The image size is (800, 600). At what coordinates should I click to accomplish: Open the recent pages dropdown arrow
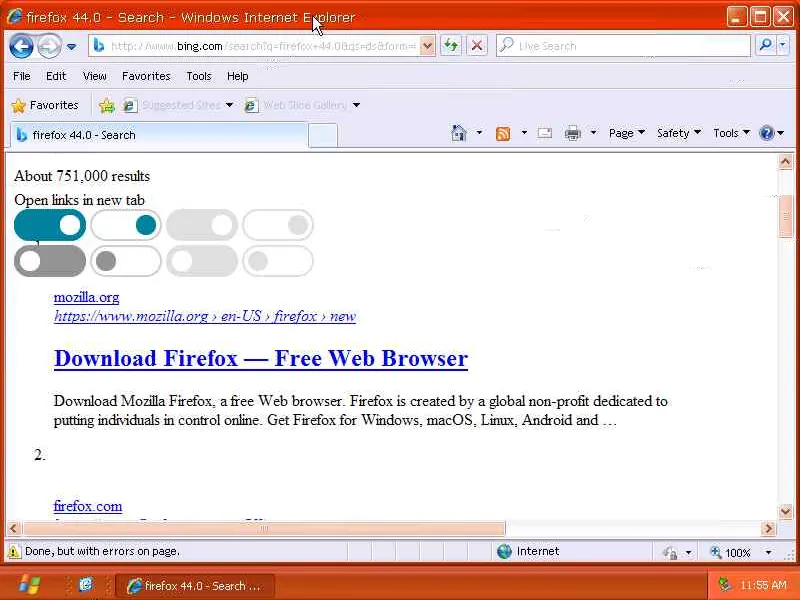(x=71, y=46)
